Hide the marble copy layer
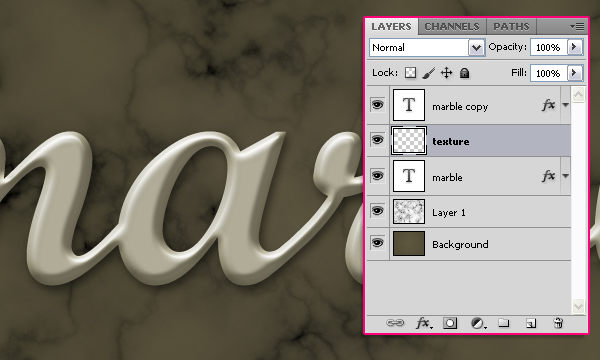This screenshot has height=360, width=600. [378, 104]
